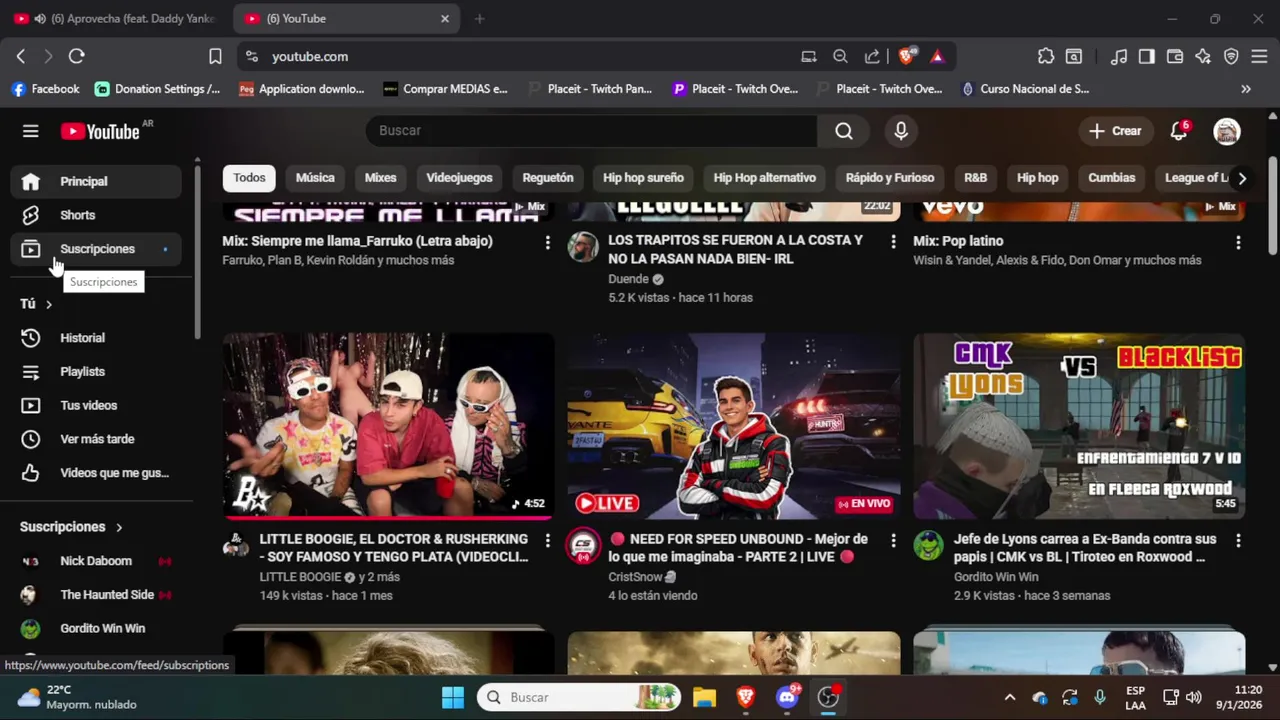Open Suscripciones in the sidebar
Screen dimensions: 1280x720
pos(96,249)
